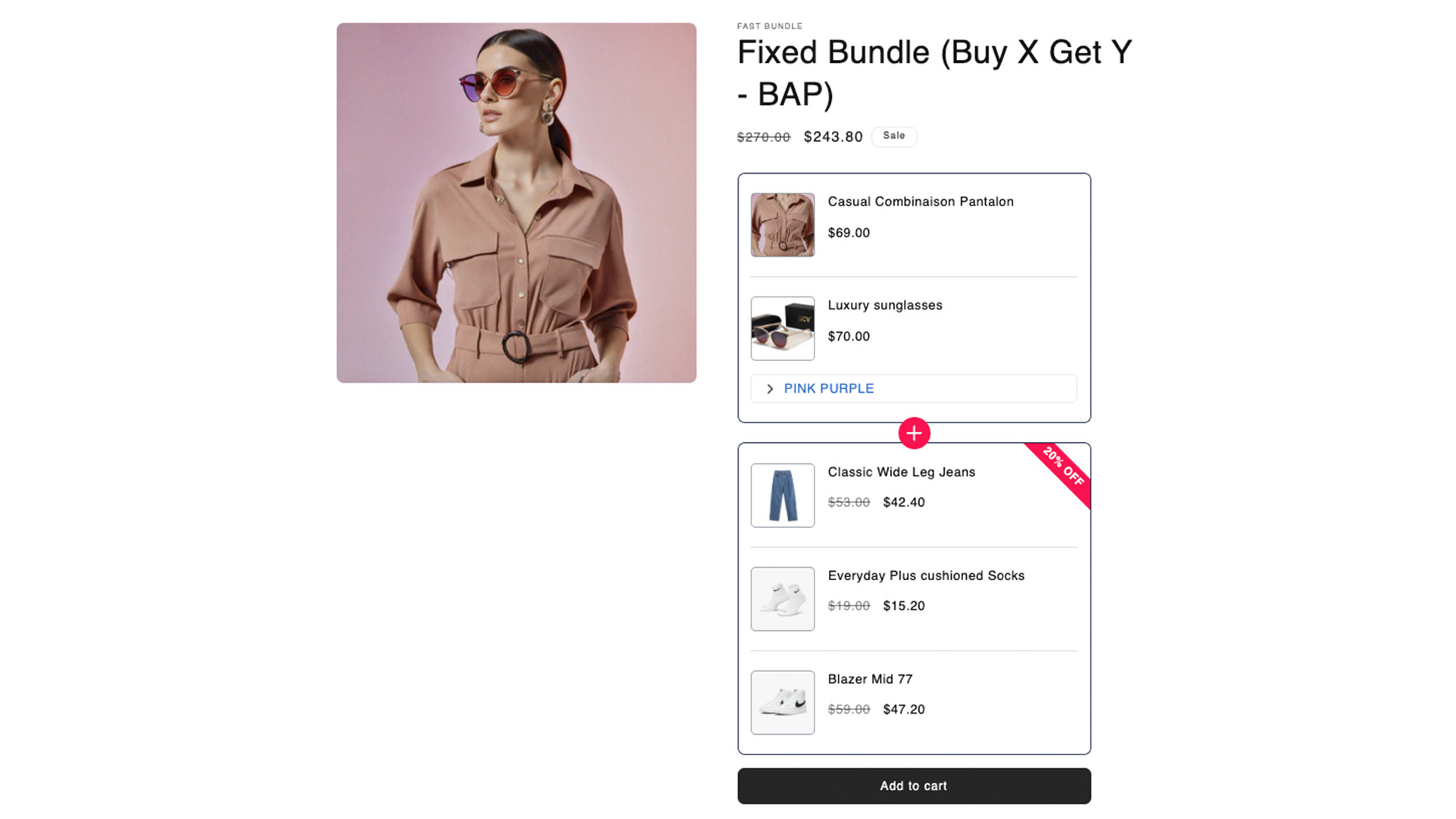Open the Casual Combinaison Pantalon product name
The height and width of the screenshot is (819, 1456).
[921, 202]
